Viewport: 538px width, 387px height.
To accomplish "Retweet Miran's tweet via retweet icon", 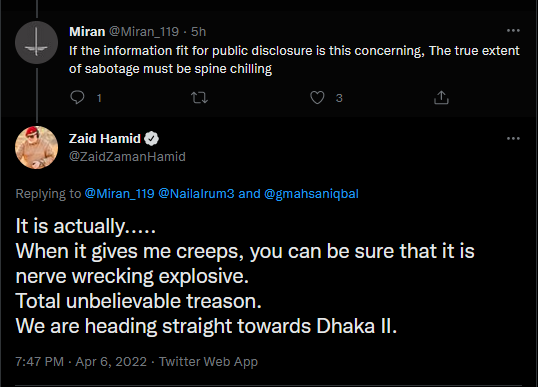I will [x=199, y=98].
